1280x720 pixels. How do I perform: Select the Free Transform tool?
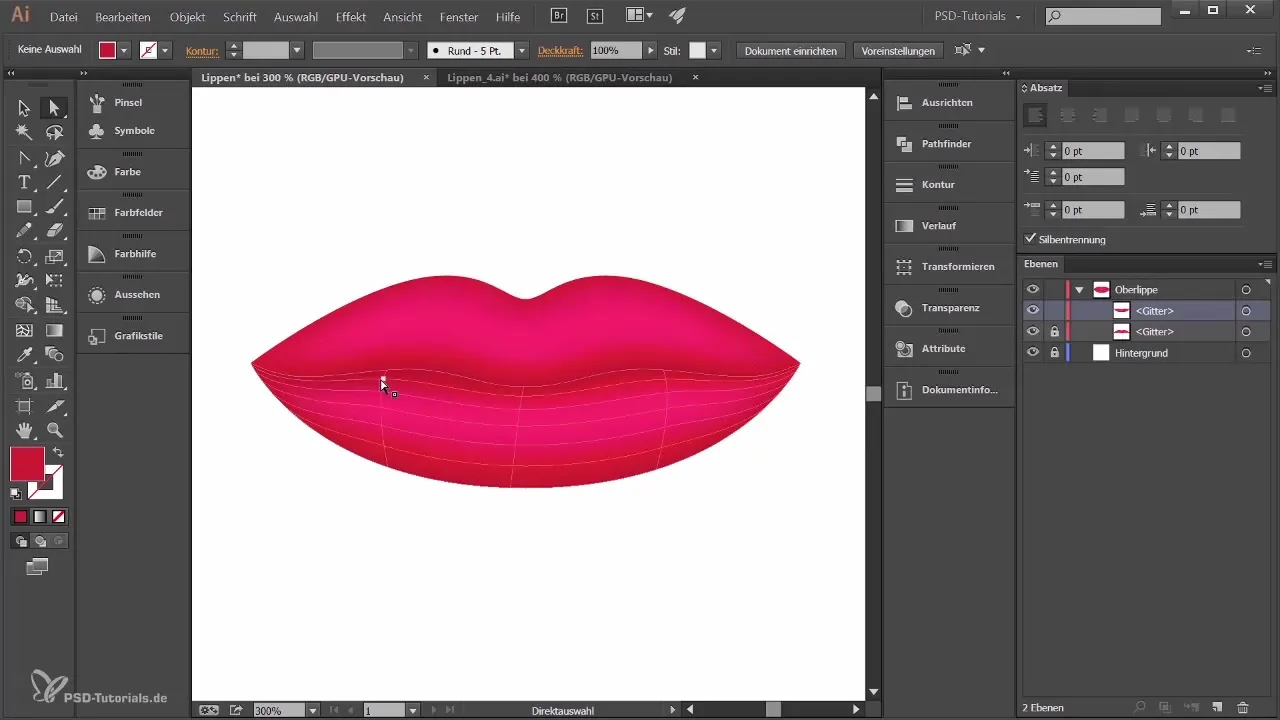tap(54, 281)
